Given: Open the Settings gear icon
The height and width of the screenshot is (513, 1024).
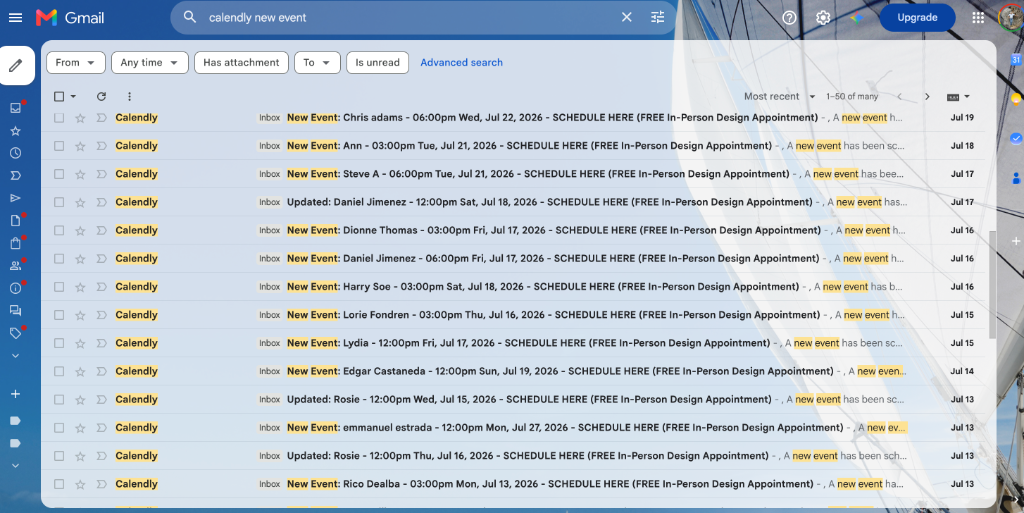Looking at the screenshot, I should coord(823,18).
